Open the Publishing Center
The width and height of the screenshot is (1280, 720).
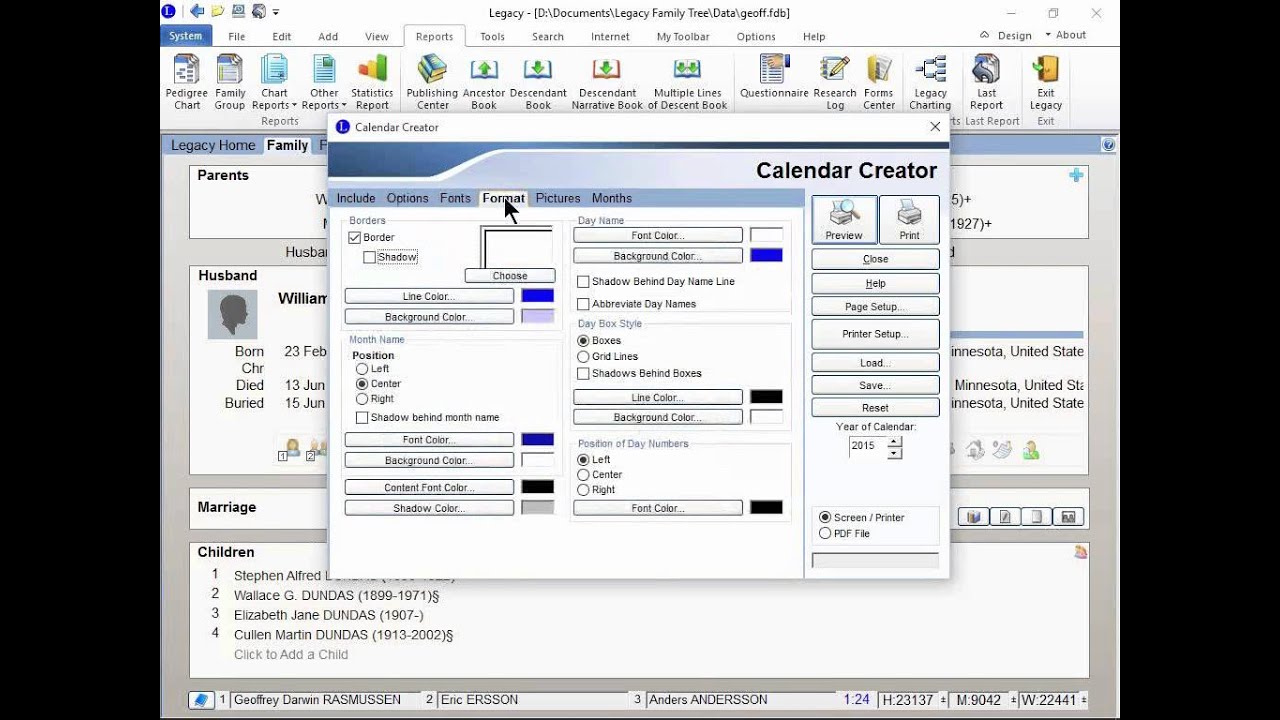point(432,82)
